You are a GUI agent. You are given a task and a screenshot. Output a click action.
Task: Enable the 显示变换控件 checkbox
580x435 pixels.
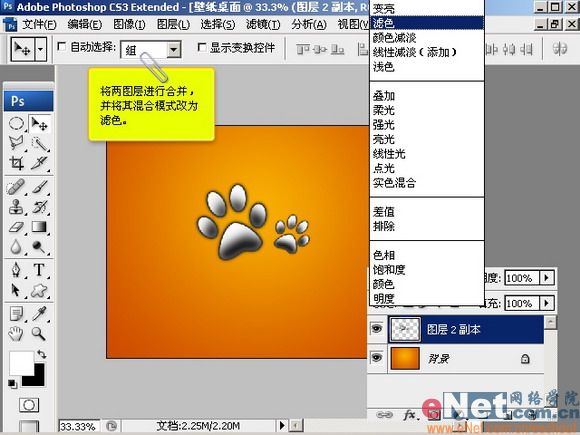pos(202,47)
